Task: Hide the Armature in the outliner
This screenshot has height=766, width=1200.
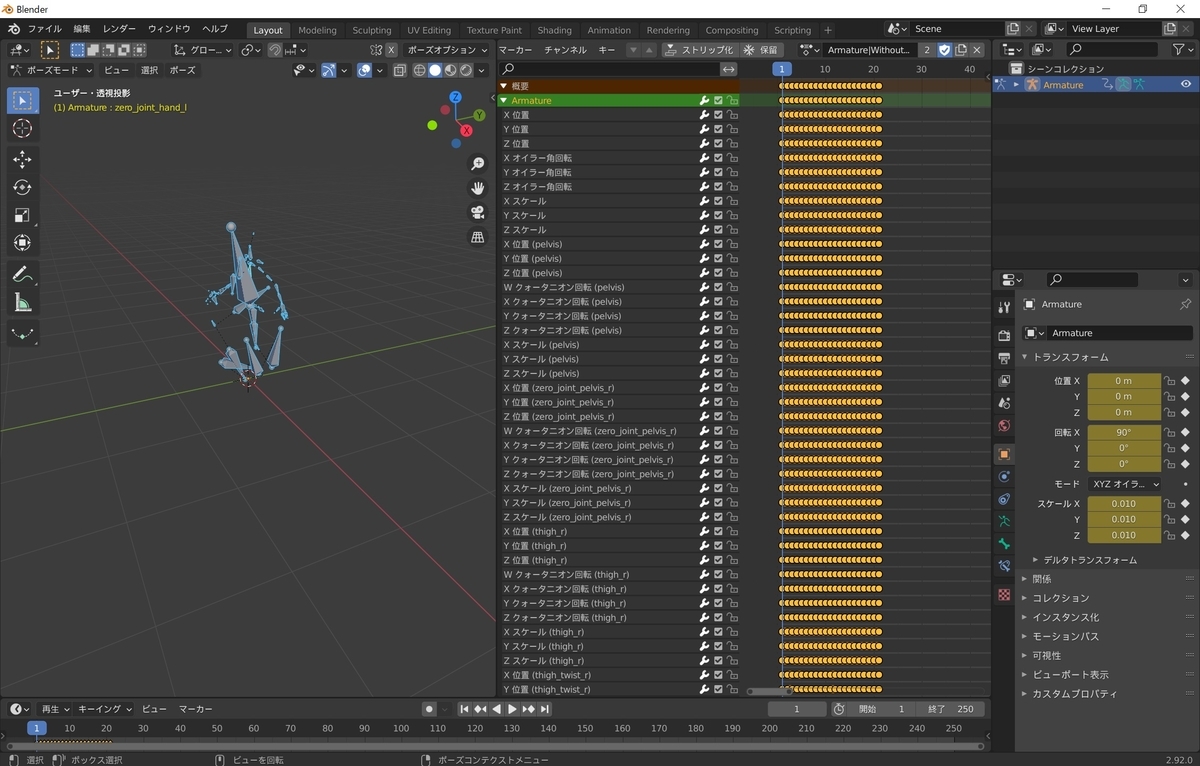Action: click(1186, 85)
